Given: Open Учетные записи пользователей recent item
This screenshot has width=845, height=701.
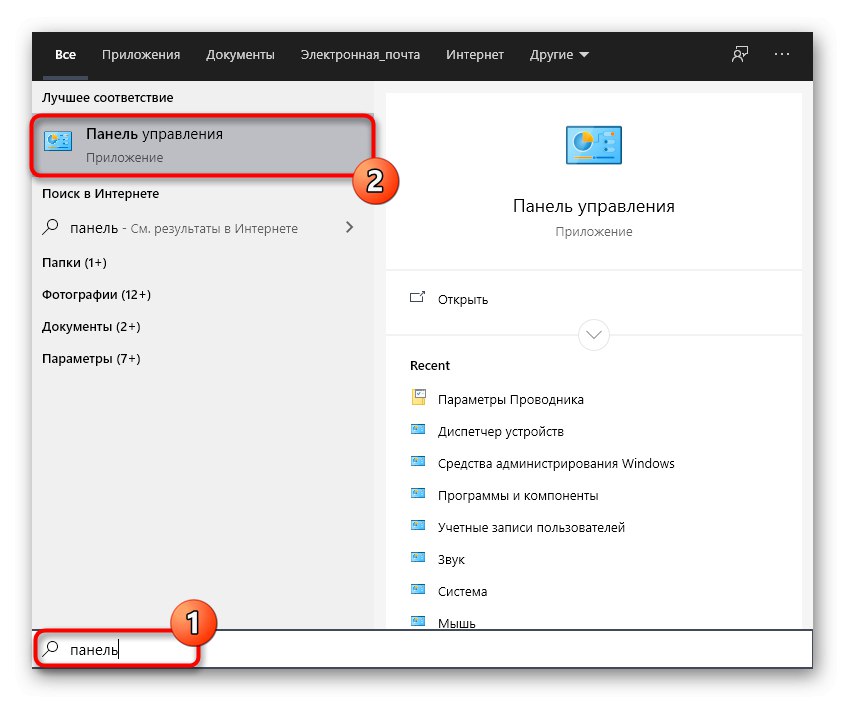Looking at the screenshot, I should click(531, 527).
